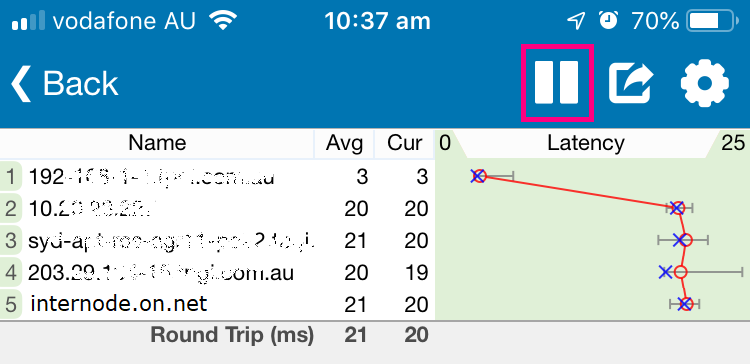Viewport: 750px width, 364px height.
Task: Select the Name column header
Action: click(x=157, y=143)
